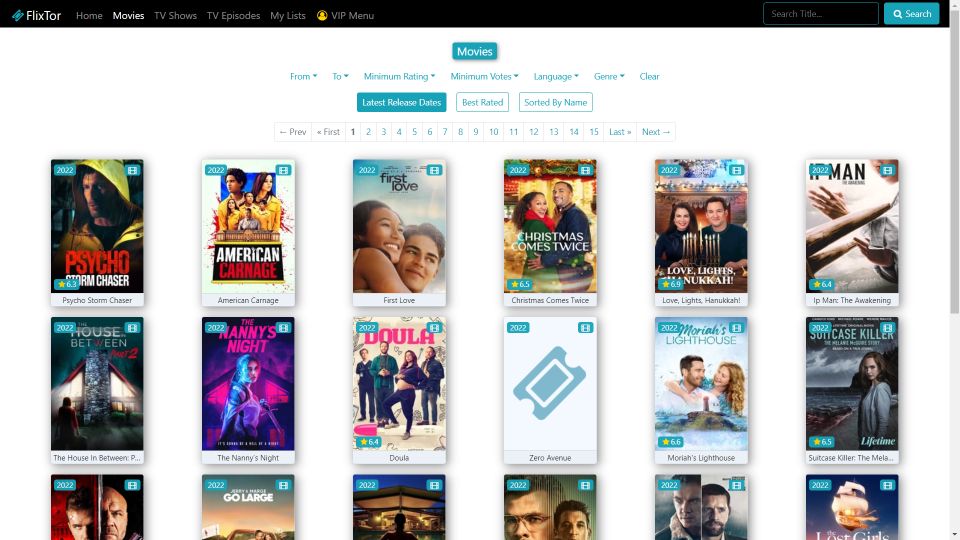Click the film icon on Christmas Comes Twice poster
Screen dimensions: 960x540
(x=585, y=170)
